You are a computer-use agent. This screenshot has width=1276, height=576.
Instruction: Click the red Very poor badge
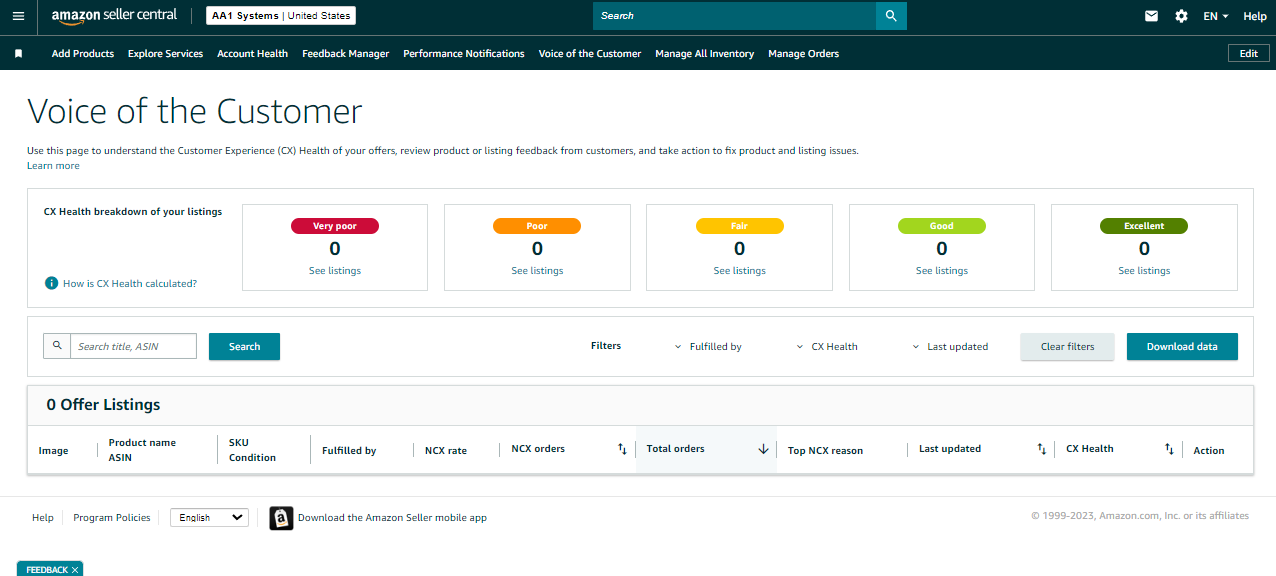click(x=335, y=226)
